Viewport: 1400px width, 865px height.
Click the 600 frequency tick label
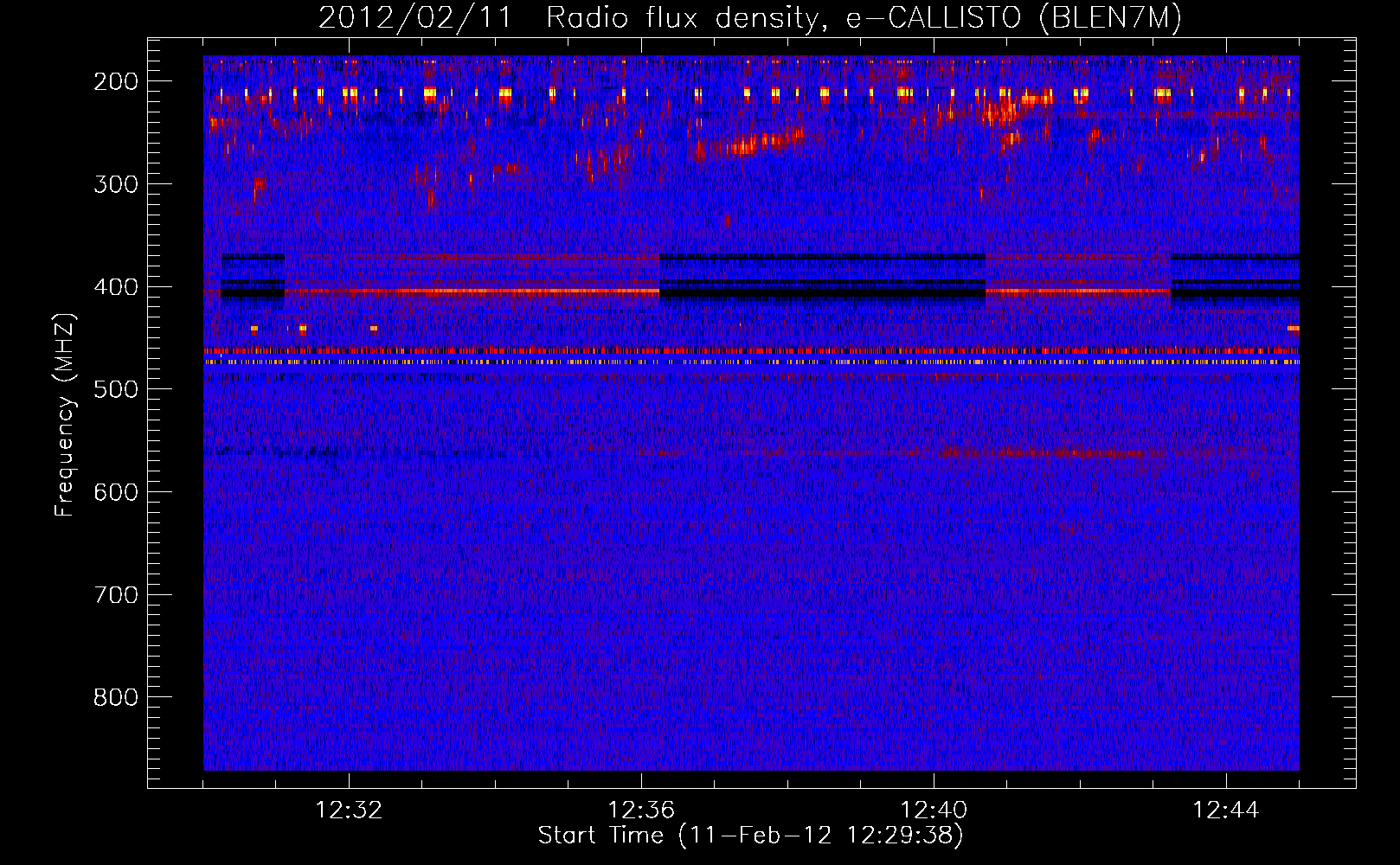(116, 492)
